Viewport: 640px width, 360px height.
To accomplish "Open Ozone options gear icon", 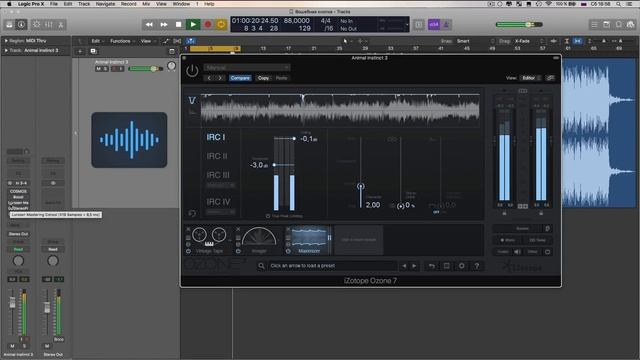I will point(462,266).
